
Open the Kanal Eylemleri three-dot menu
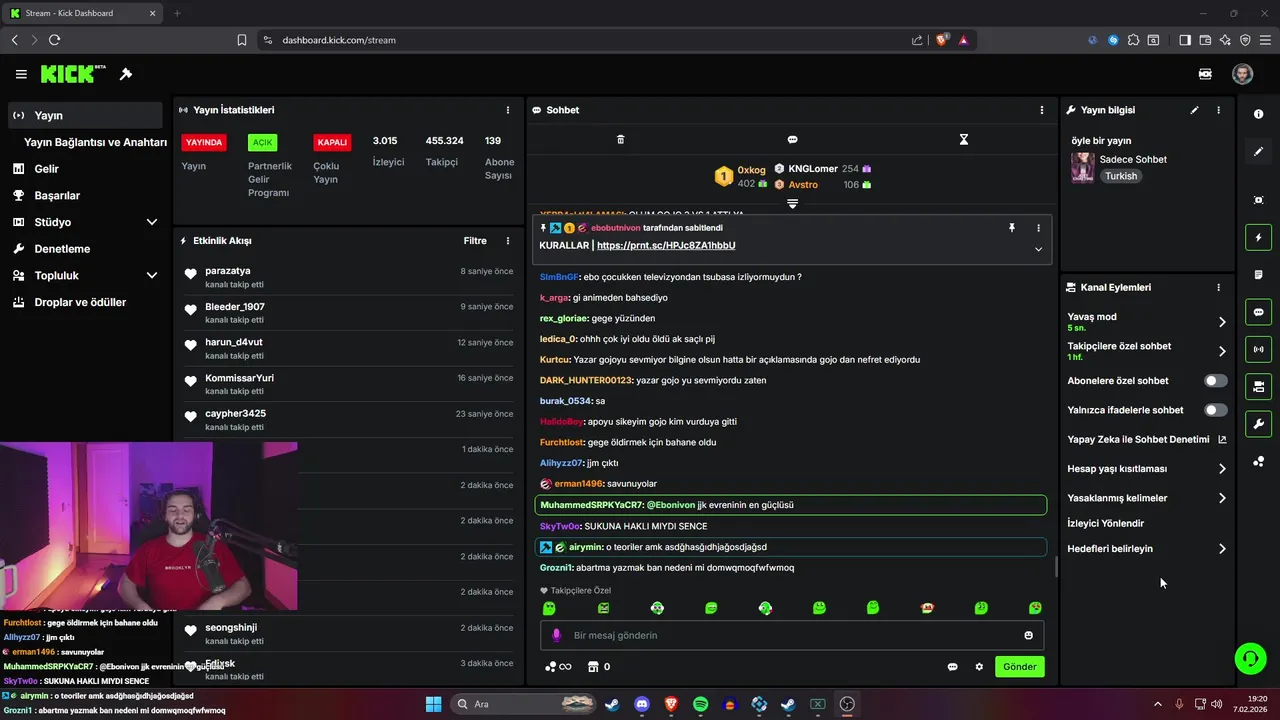coord(1218,287)
